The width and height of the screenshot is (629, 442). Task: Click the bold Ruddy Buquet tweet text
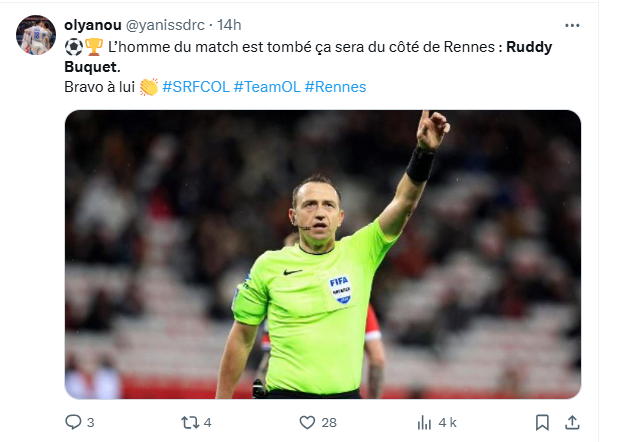coord(308,57)
